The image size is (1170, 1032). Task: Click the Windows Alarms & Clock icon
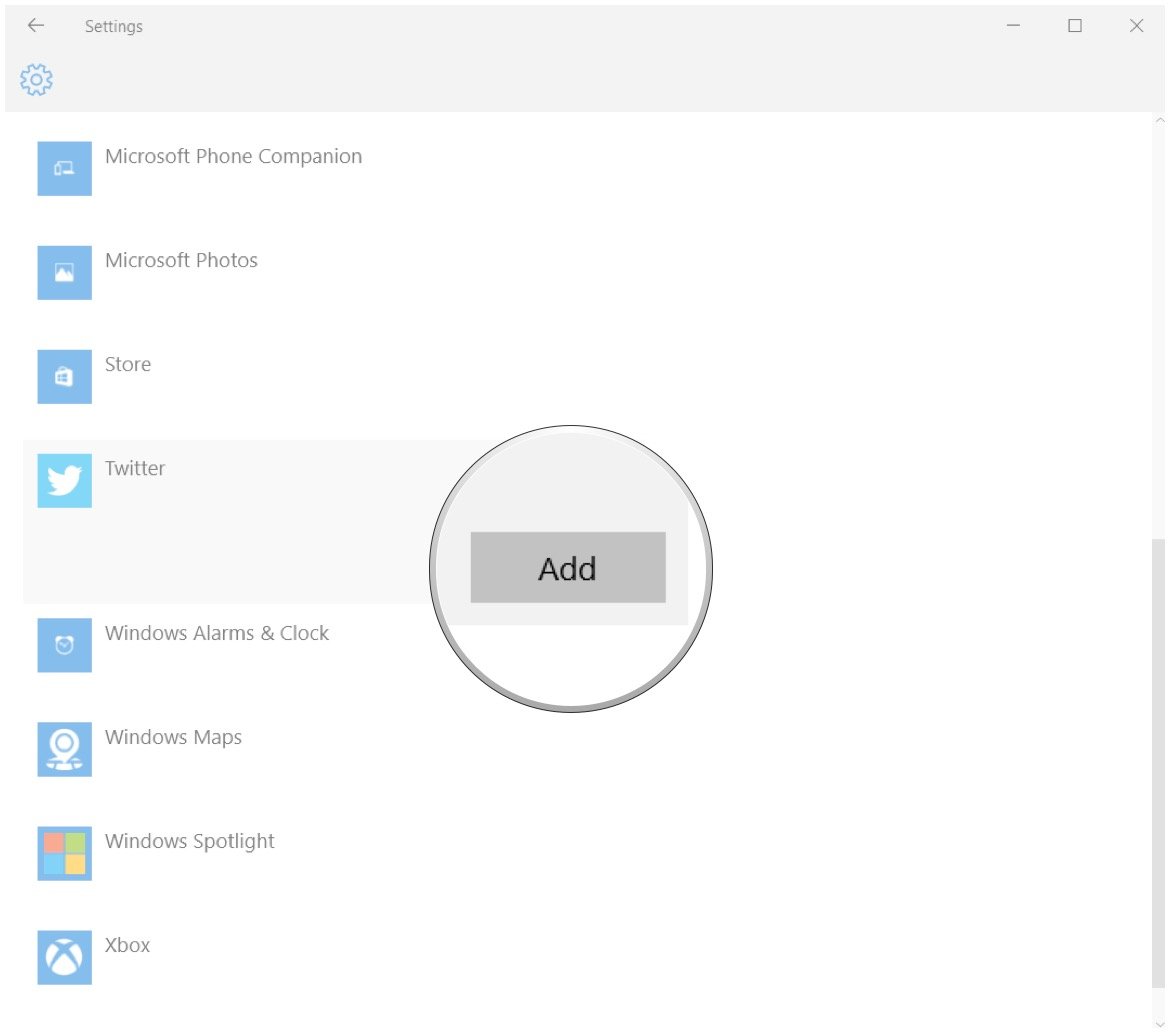point(64,645)
